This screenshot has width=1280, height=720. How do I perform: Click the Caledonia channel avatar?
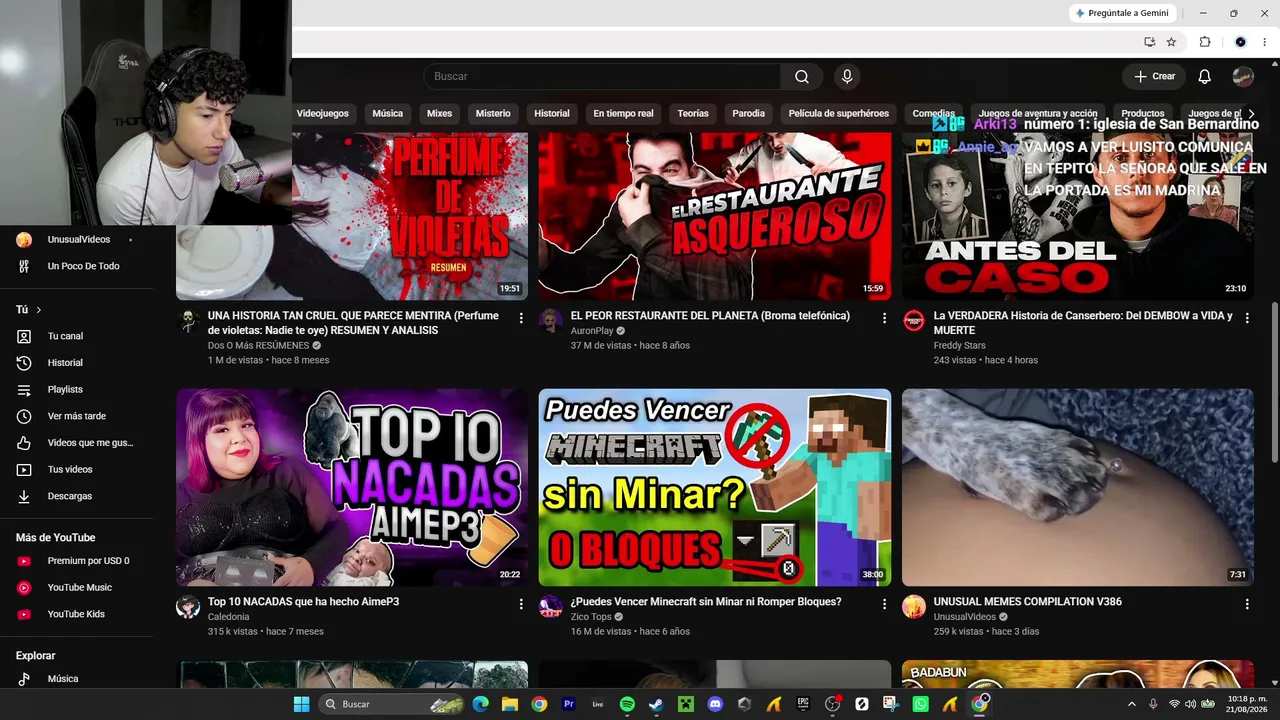pyautogui.click(x=188, y=607)
